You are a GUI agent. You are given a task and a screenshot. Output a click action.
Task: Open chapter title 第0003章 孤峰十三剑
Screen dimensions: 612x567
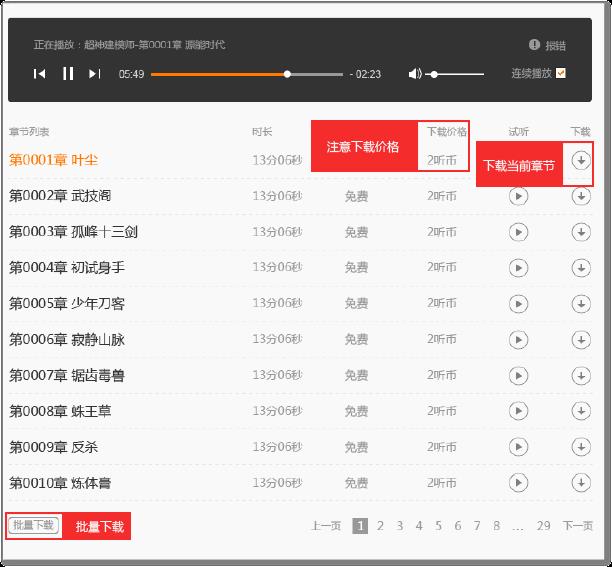(x=73, y=232)
